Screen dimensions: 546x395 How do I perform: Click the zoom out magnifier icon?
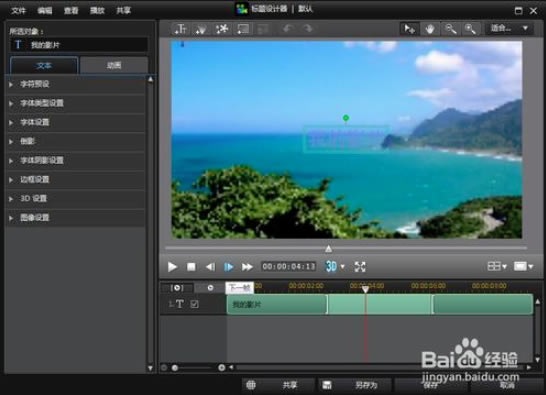(x=451, y=29)
